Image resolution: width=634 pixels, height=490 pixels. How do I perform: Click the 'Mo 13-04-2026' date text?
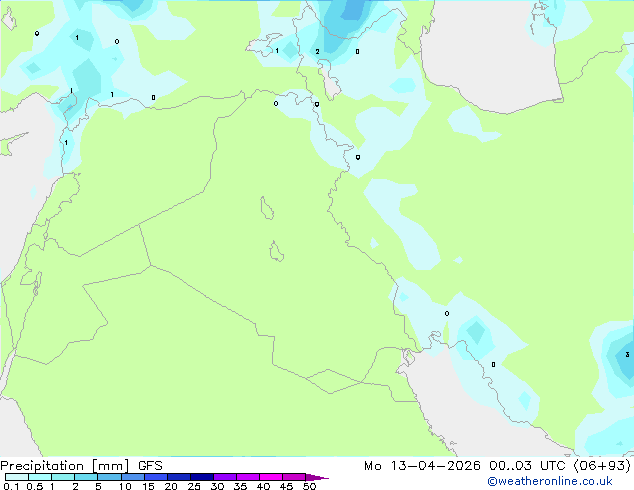tap(422, 466)
